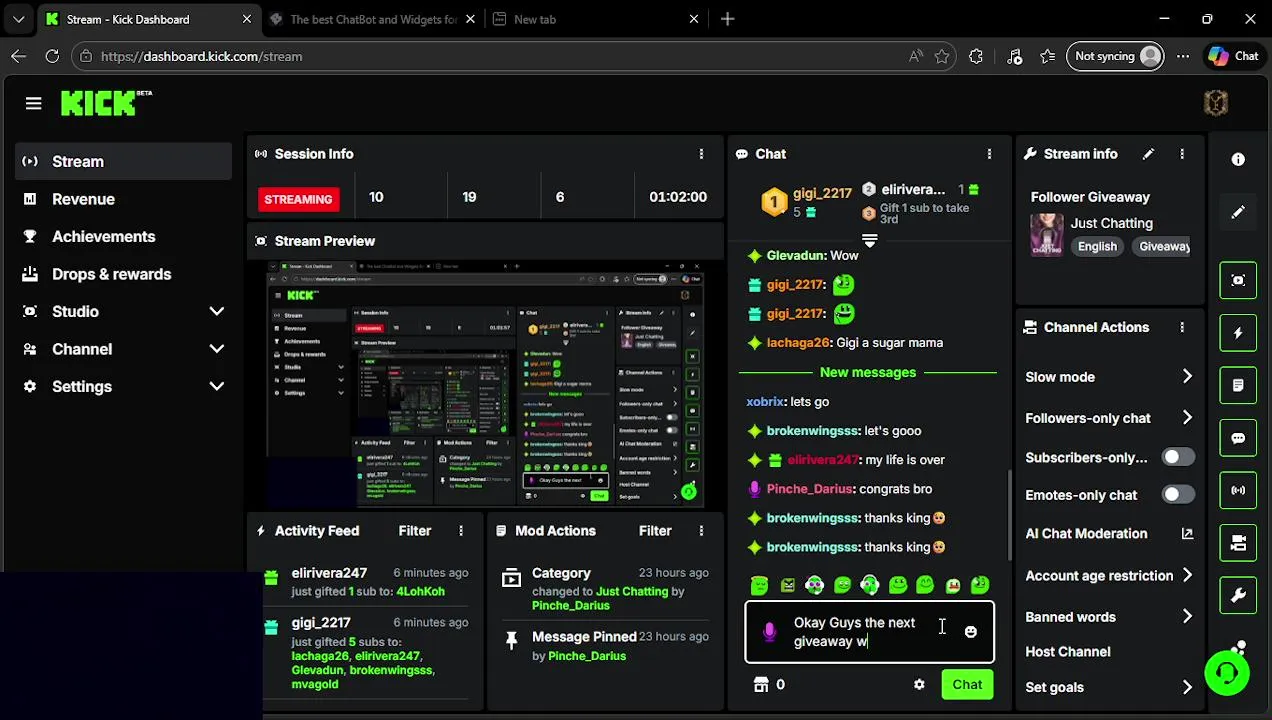Open Slow mode options arrow
The height and width of the screenshot is (720, 1272).
(1187, 377)
